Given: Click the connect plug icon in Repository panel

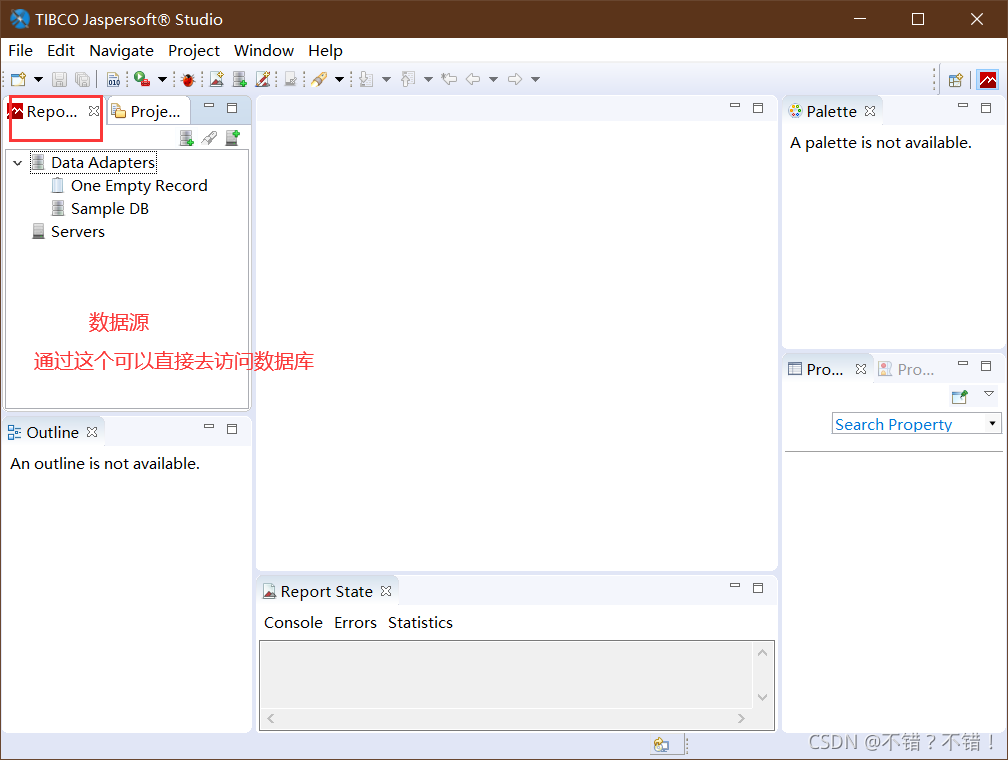Looking at the screenshot, I should click(209, 138).
